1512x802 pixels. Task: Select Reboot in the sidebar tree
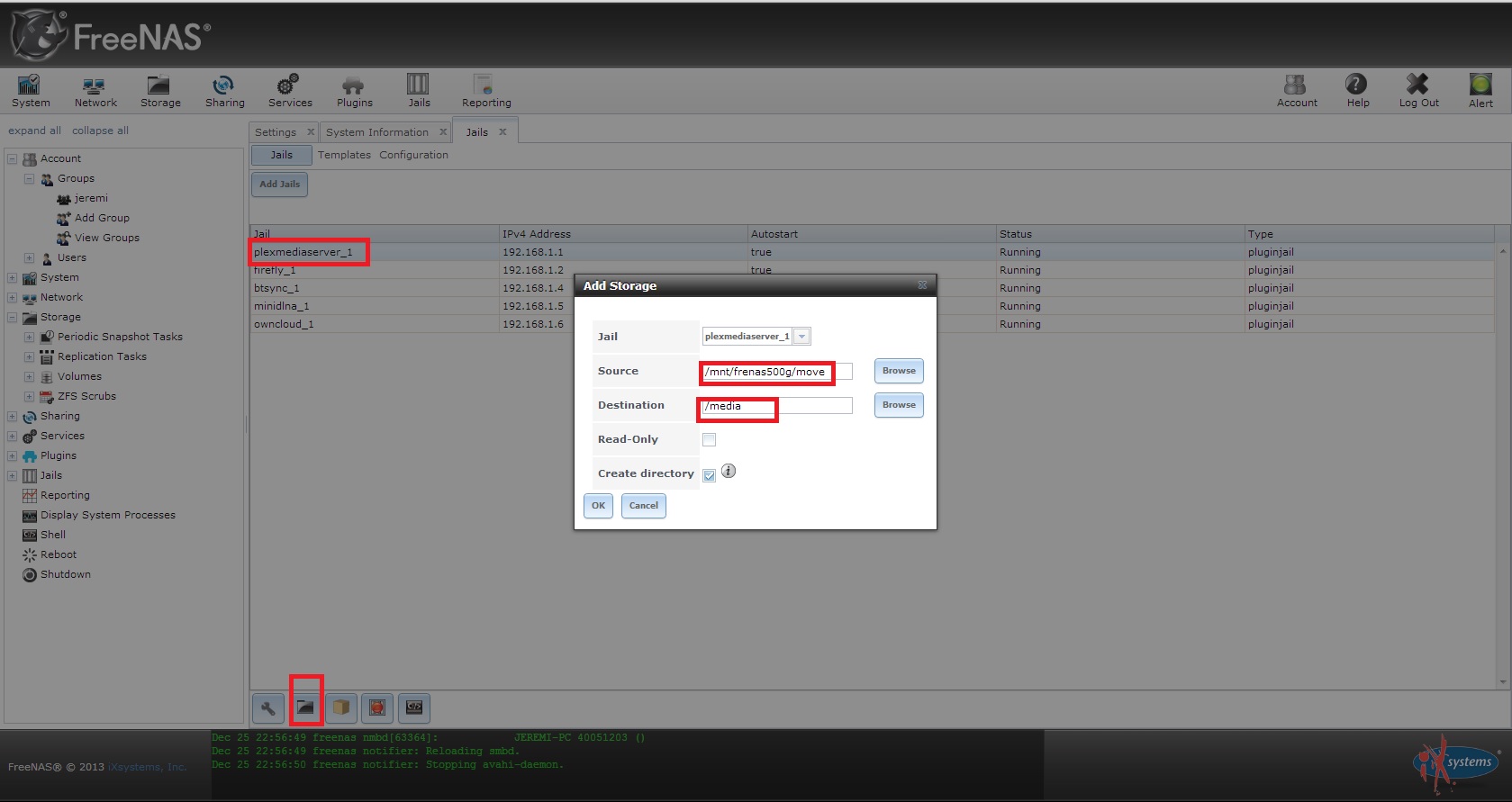59,554
